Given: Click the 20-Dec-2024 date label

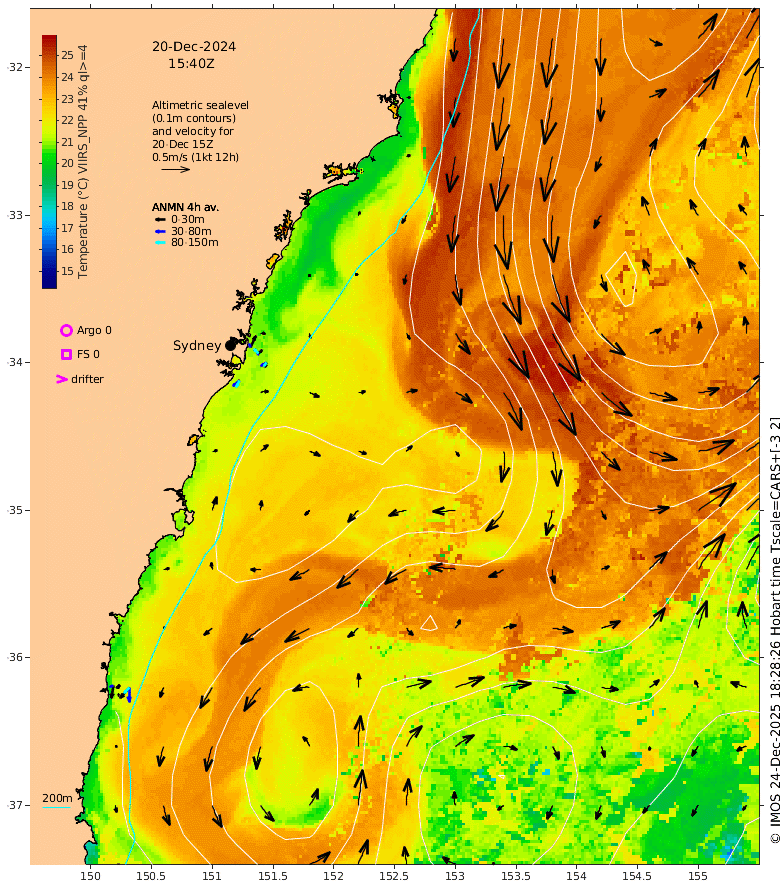Looking at the screenshot, I should pyautogui.click(x=194, y=47).
